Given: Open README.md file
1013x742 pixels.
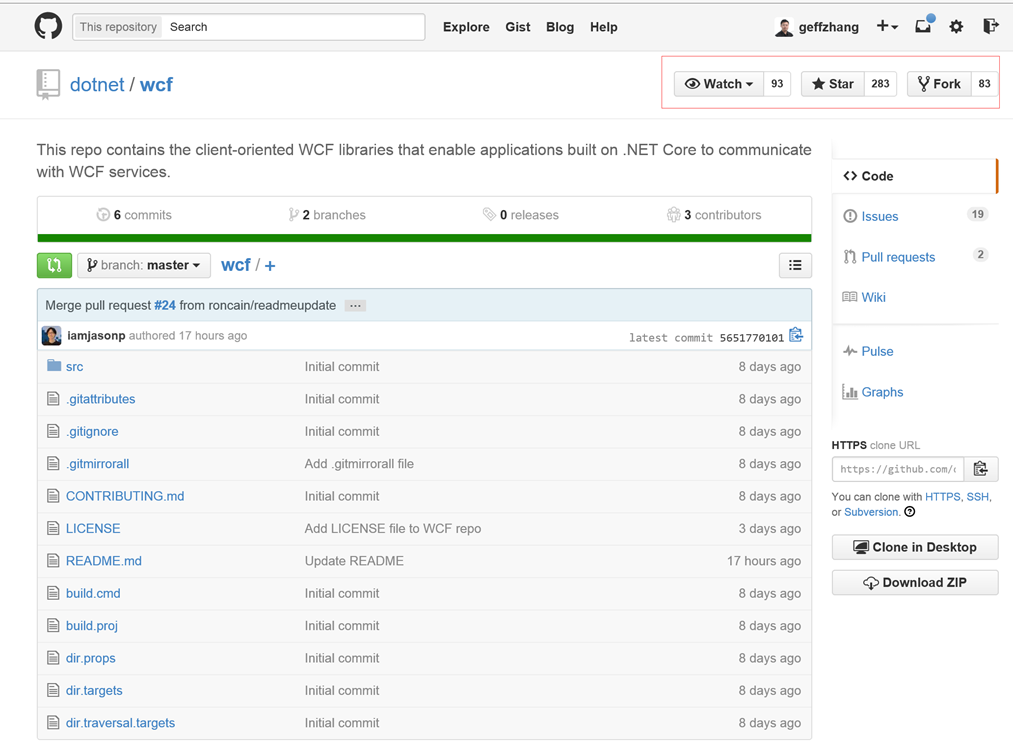Looking at the screenshot, I should pos(103,561).
